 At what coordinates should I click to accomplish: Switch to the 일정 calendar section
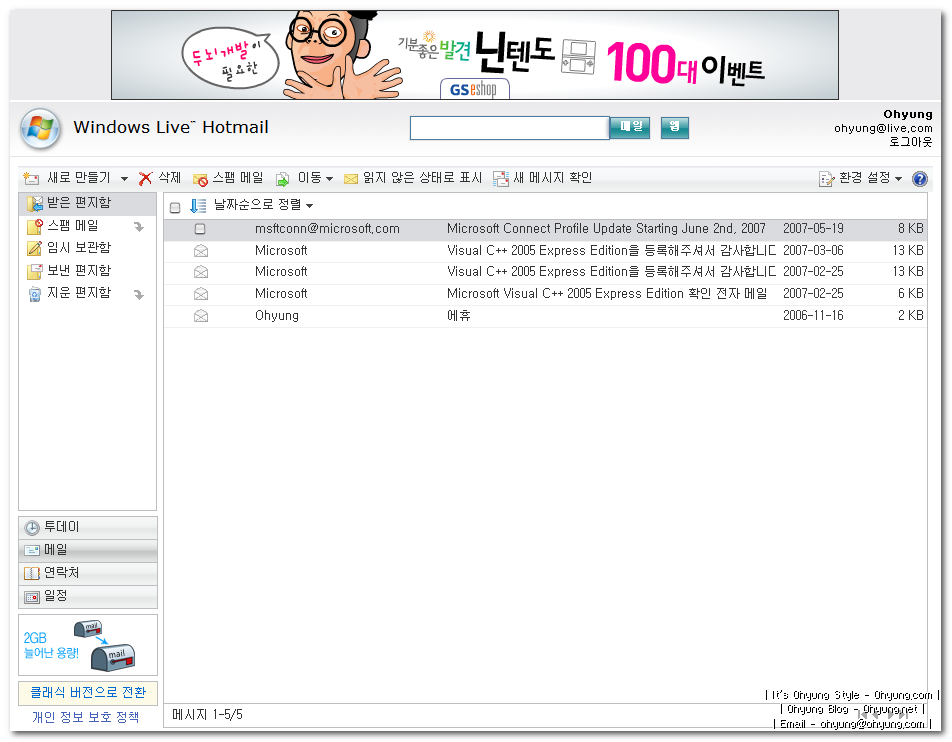point(88,597)
